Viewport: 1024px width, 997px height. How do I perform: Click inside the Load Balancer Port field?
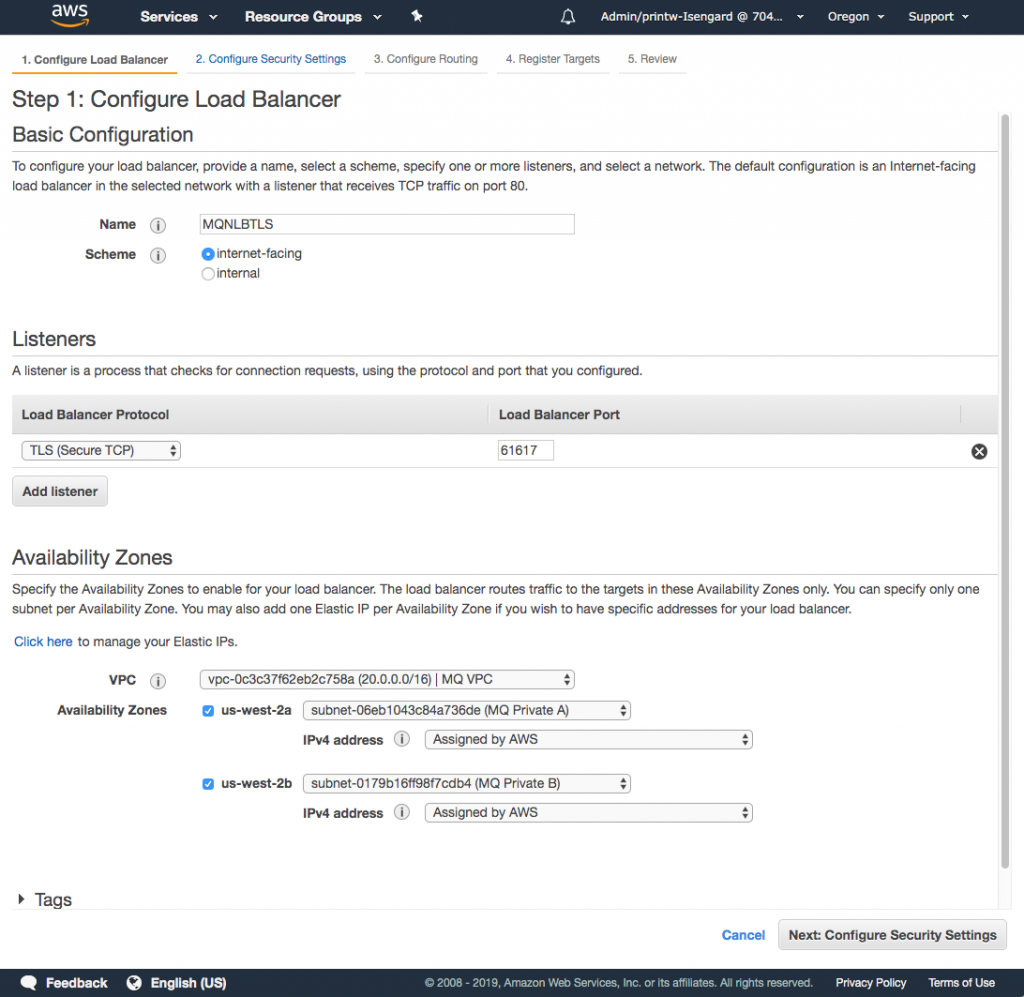coord(525,450)
